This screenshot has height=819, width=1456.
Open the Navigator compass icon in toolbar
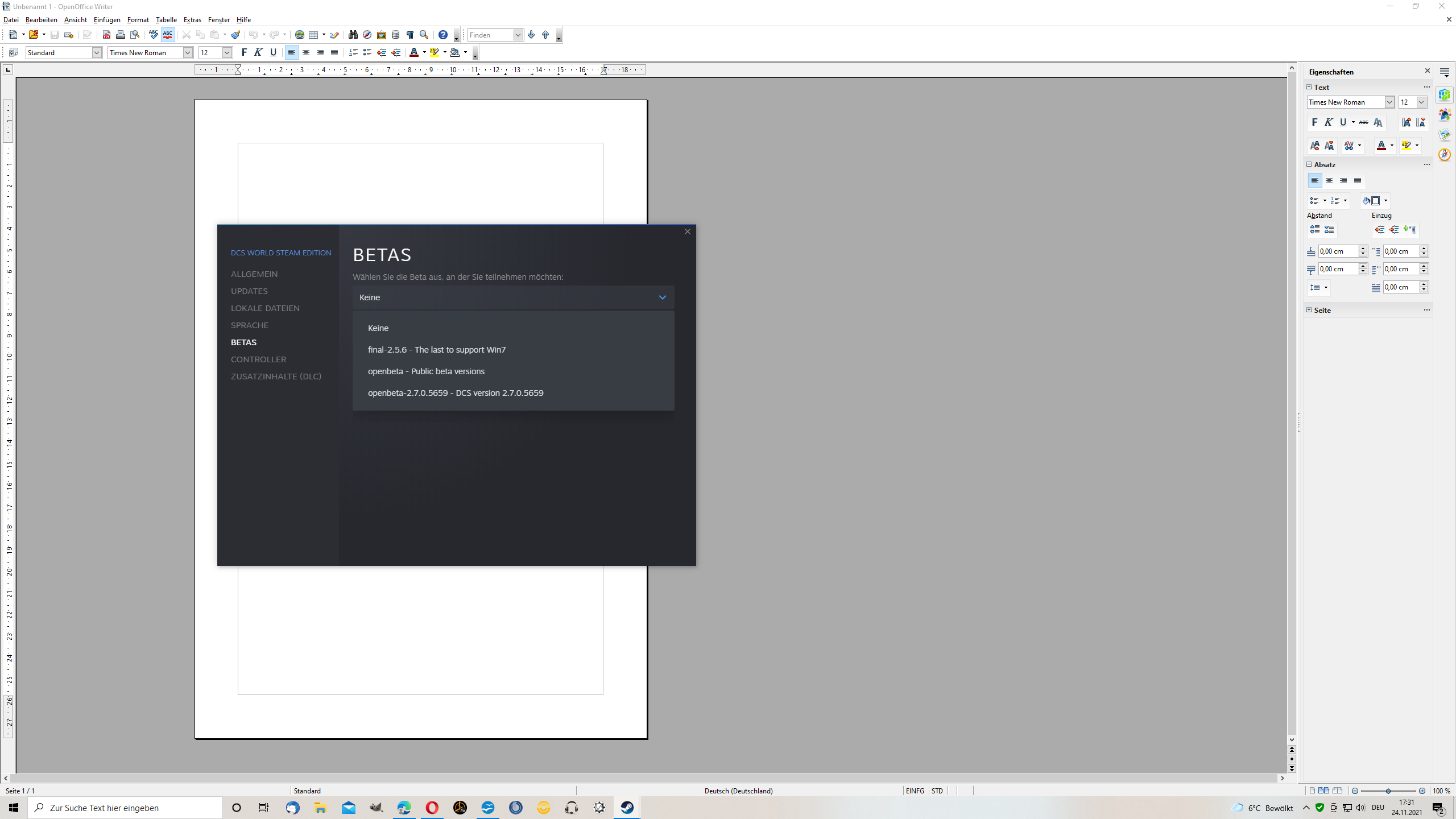367,35
